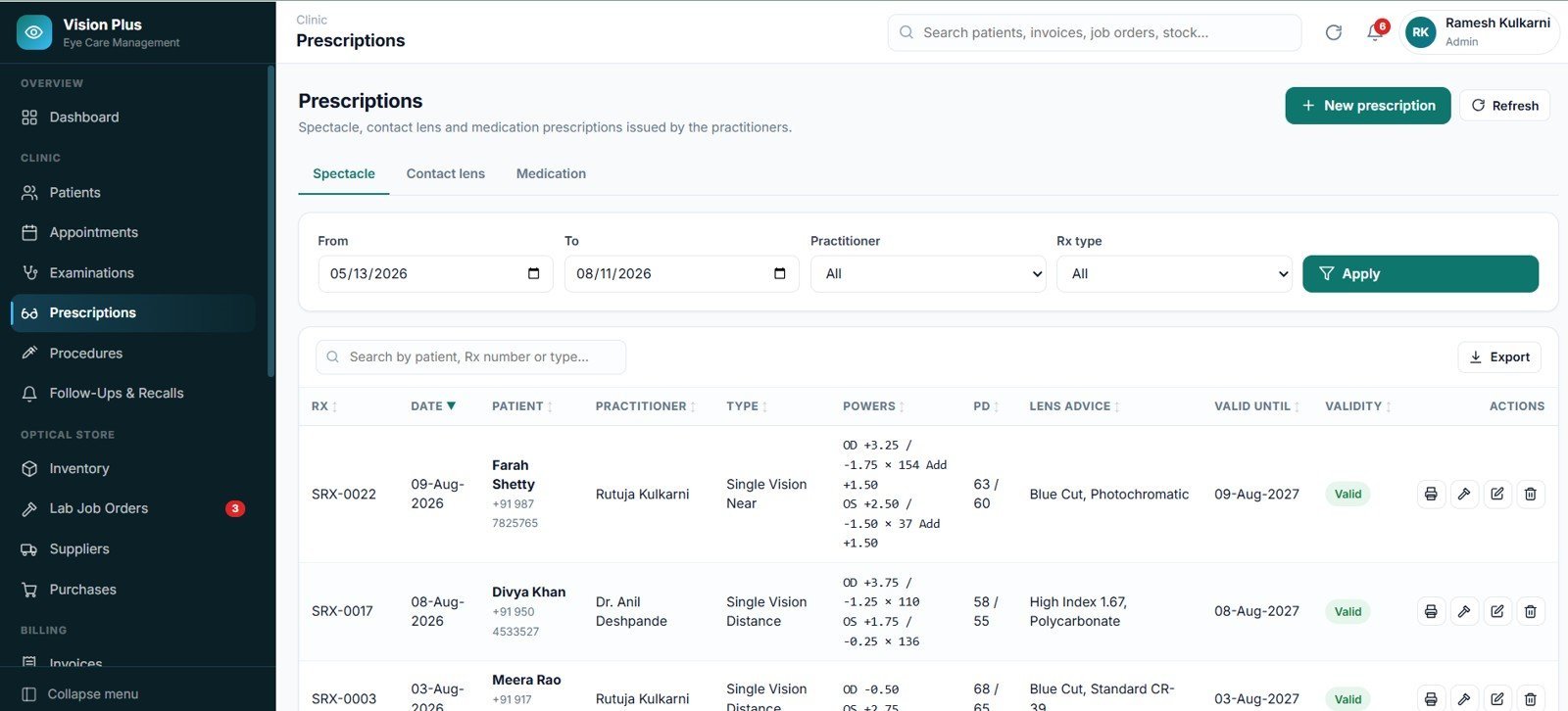Switch to Contact lens tab
This screenshot has height=711, width=1568.
coord(446,173)
